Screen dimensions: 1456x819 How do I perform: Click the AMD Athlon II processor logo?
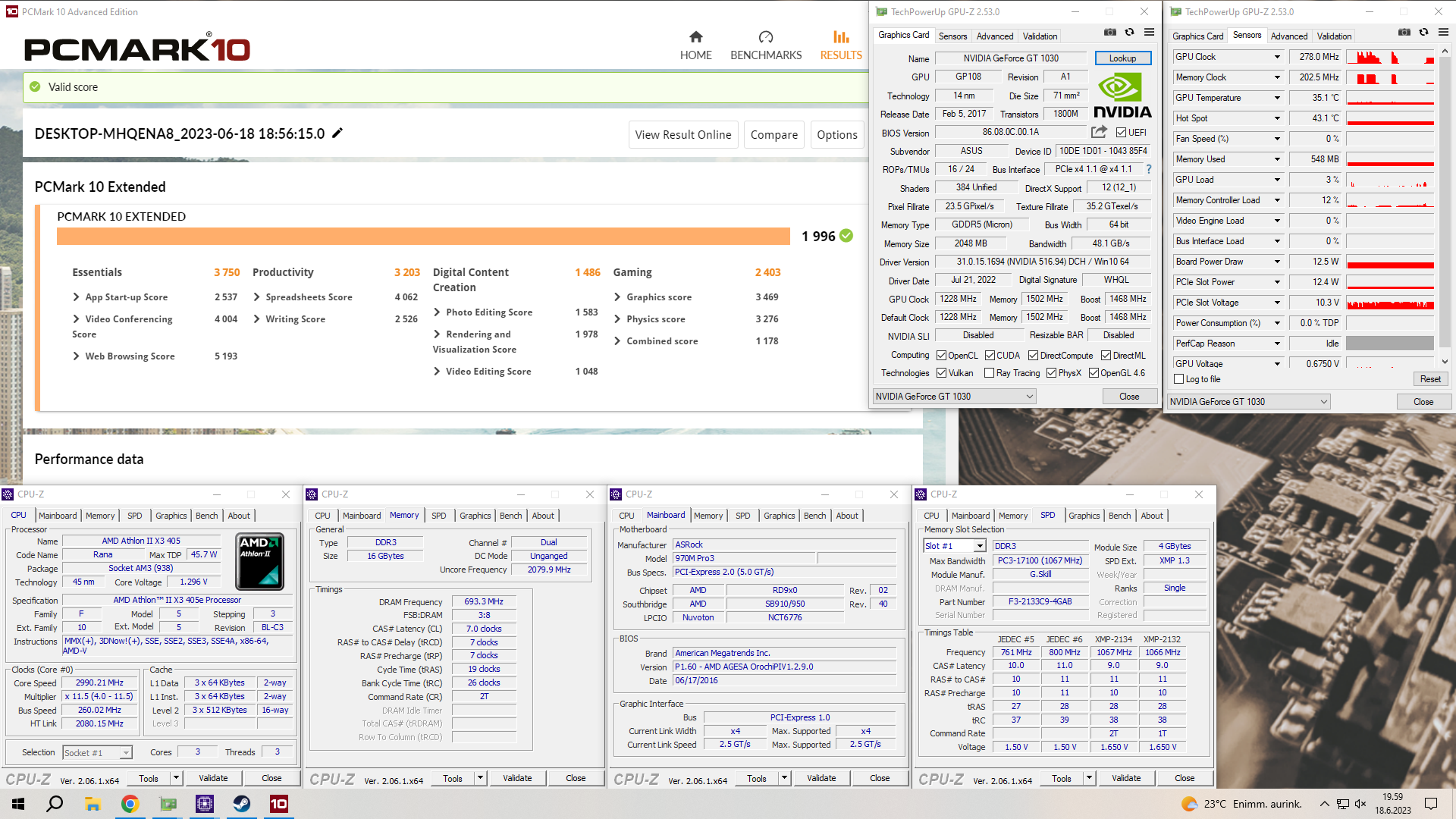point(260,561)
